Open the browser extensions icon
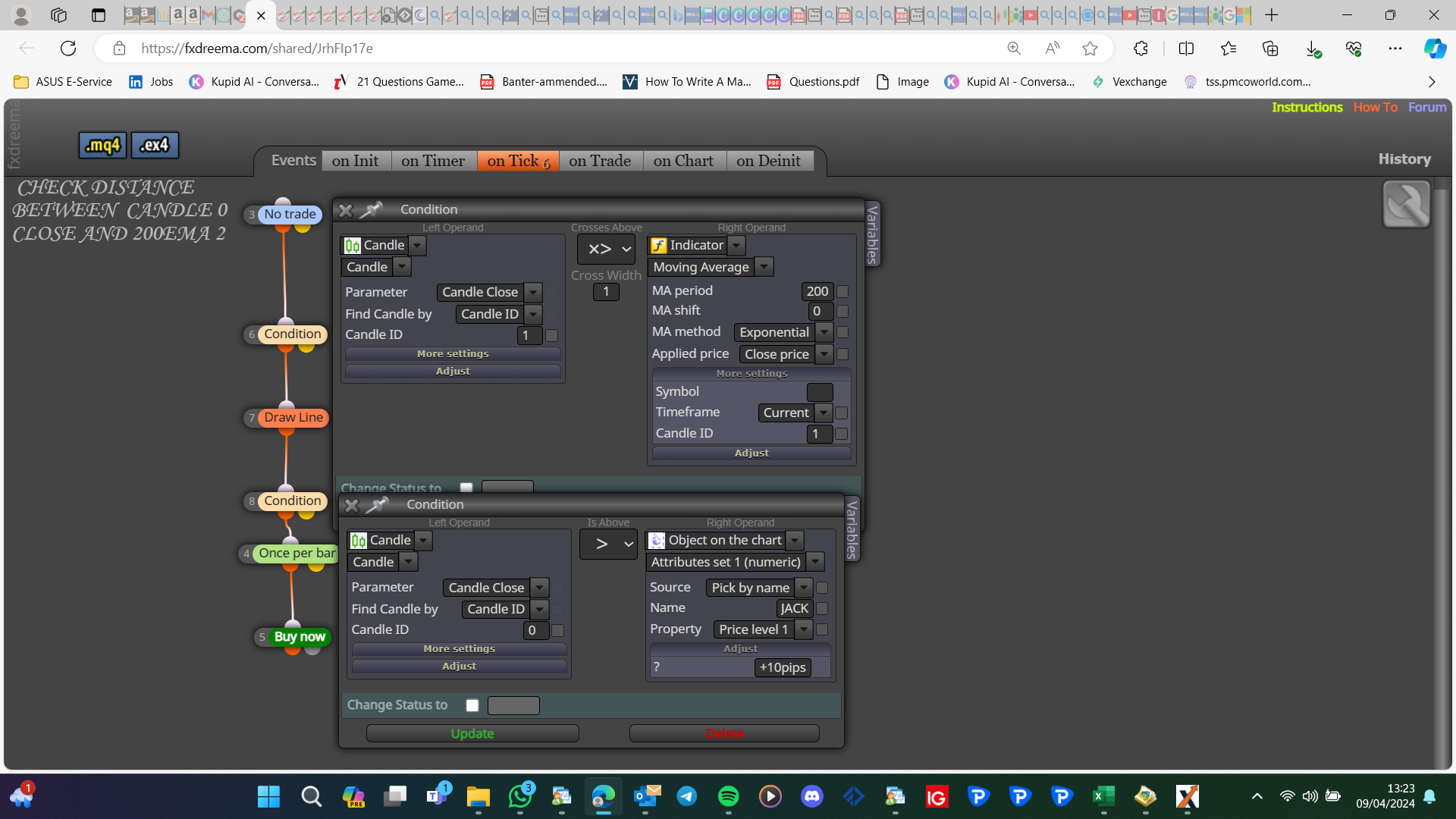 (1141, 49)
